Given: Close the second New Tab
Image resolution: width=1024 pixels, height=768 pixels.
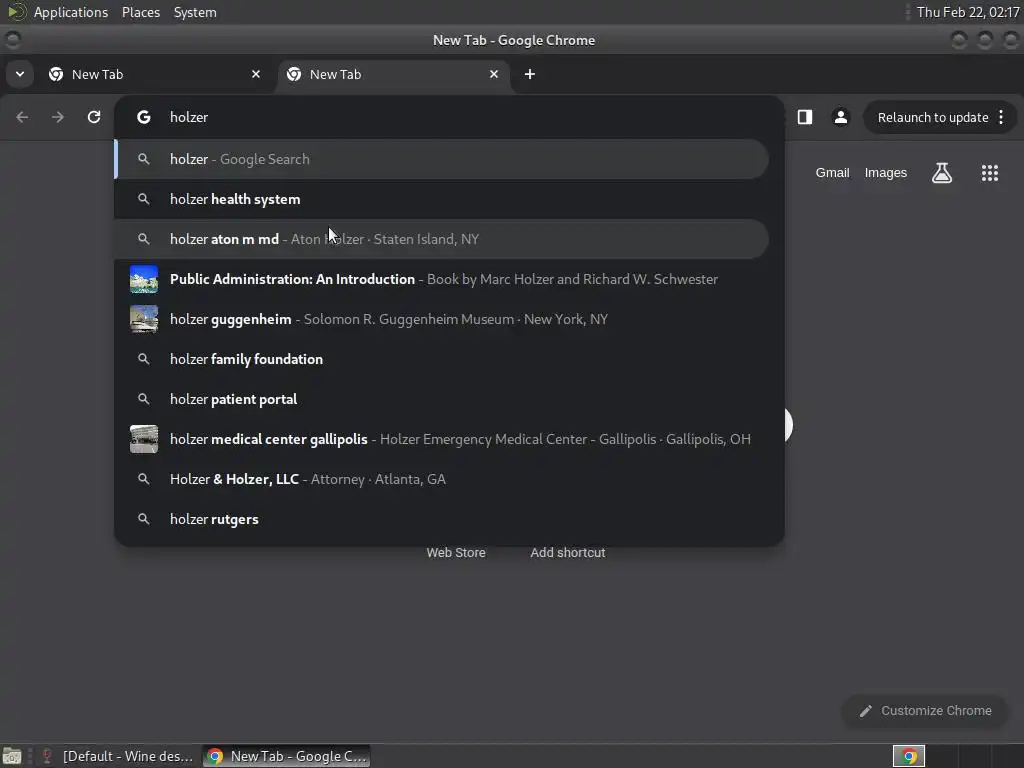Looking at the screenshot, I should [494, 74].
